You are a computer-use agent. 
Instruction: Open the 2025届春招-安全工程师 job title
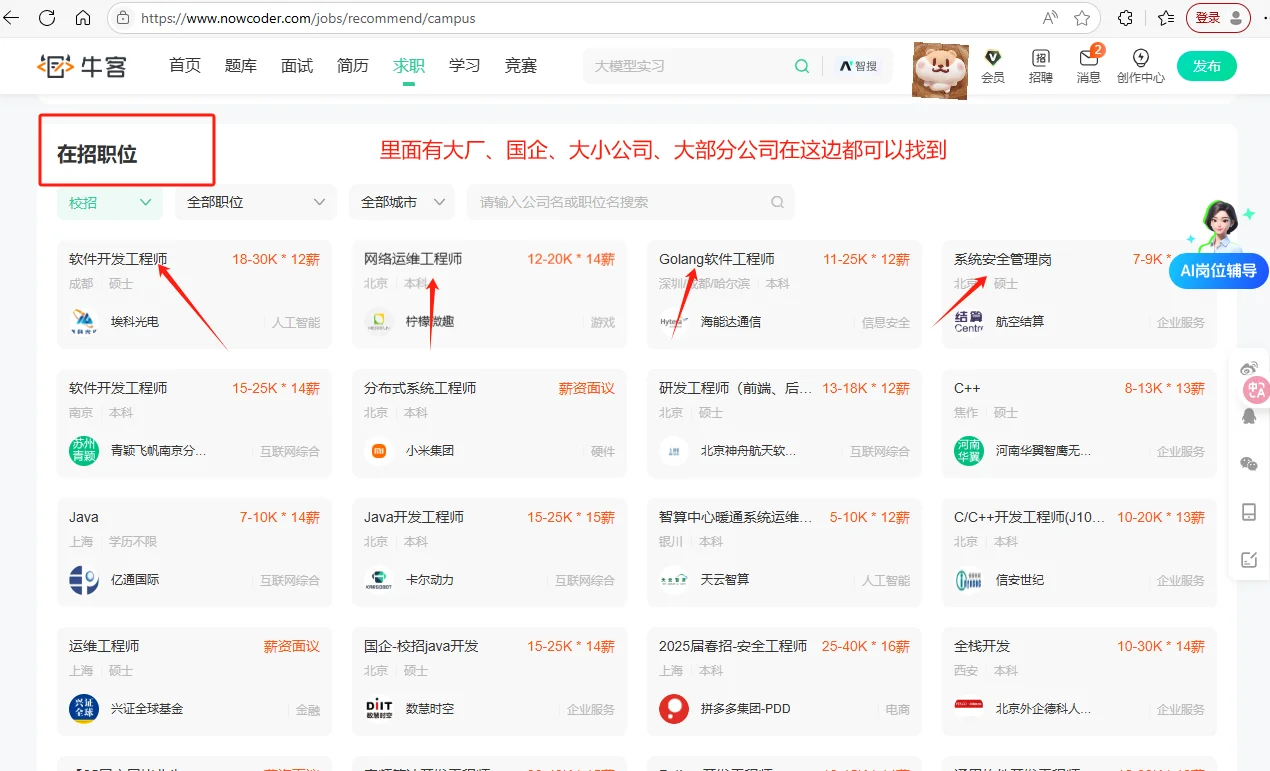pyautogui.click(x=733, y=646)
